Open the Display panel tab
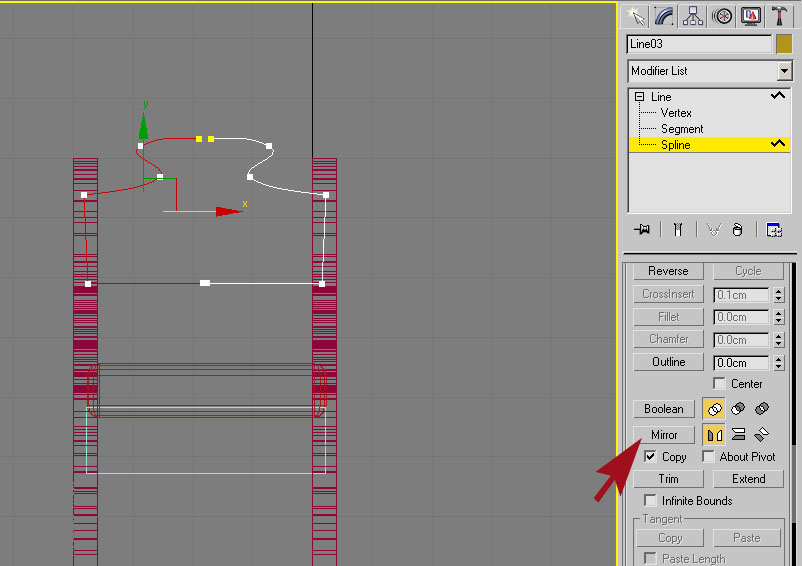The image size is (802, 566). click(x=750, y=16)
